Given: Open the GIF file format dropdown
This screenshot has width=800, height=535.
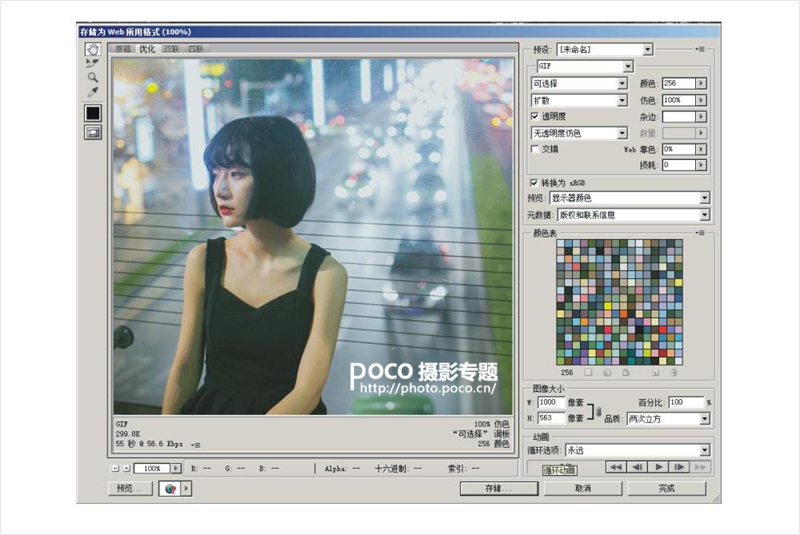Looking at the screenshot, I should [585, 66].
